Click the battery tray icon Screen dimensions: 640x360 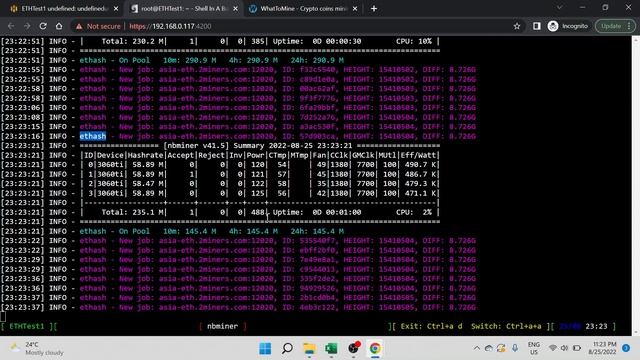click(577, 348)
